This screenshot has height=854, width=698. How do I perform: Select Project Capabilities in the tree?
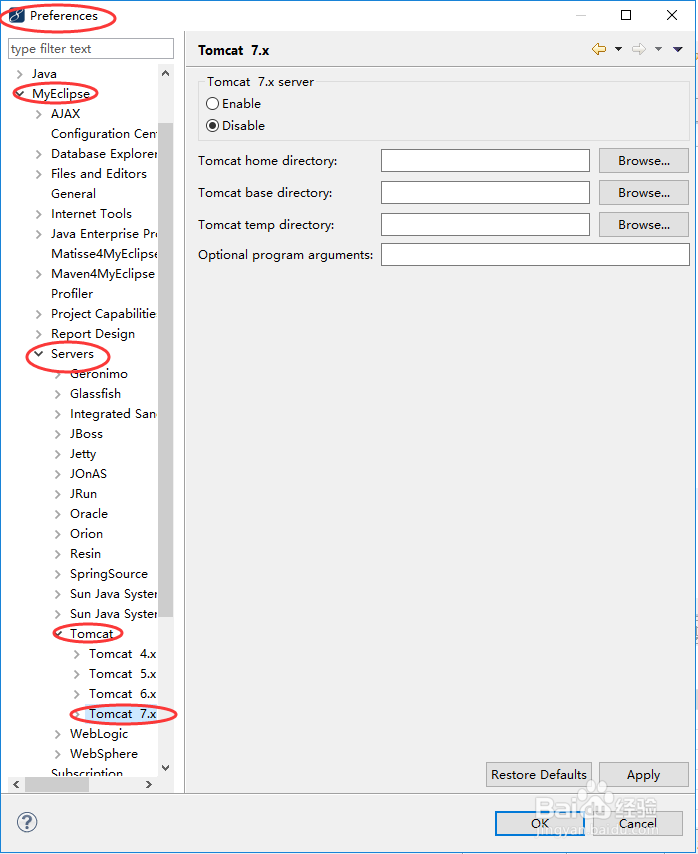(103, 314)
